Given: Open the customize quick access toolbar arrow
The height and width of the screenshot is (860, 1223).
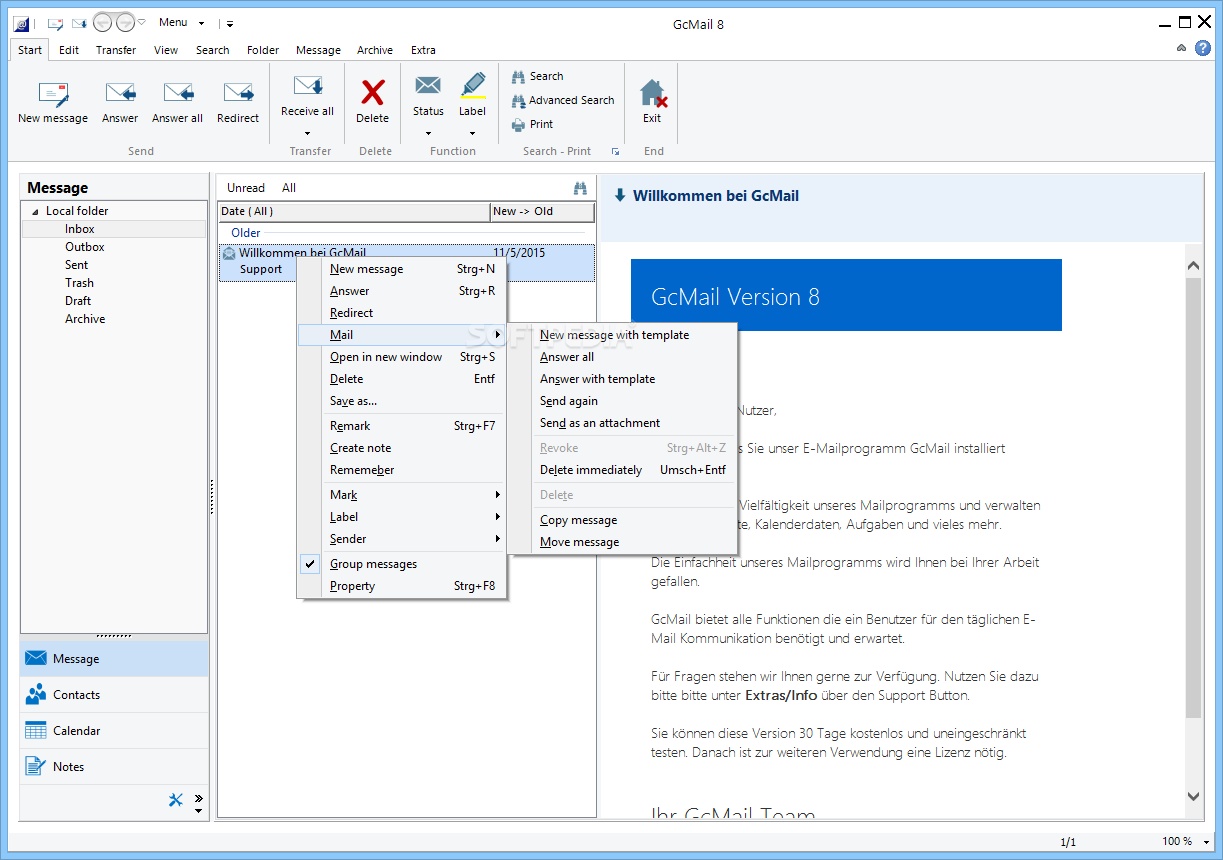Looking at the screenshot, I should pos(230,23).
